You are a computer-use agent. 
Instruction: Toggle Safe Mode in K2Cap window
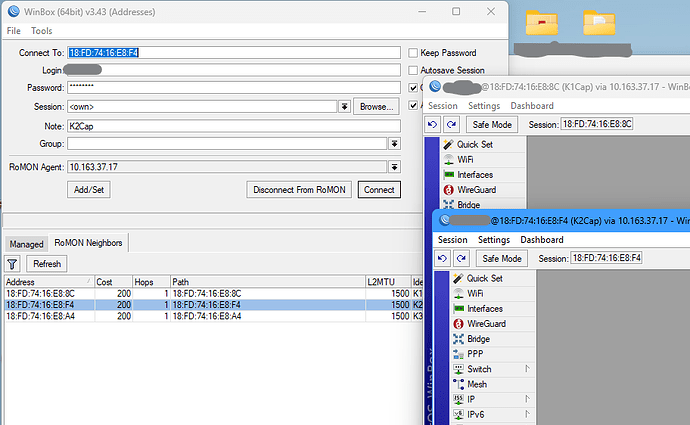502,258
